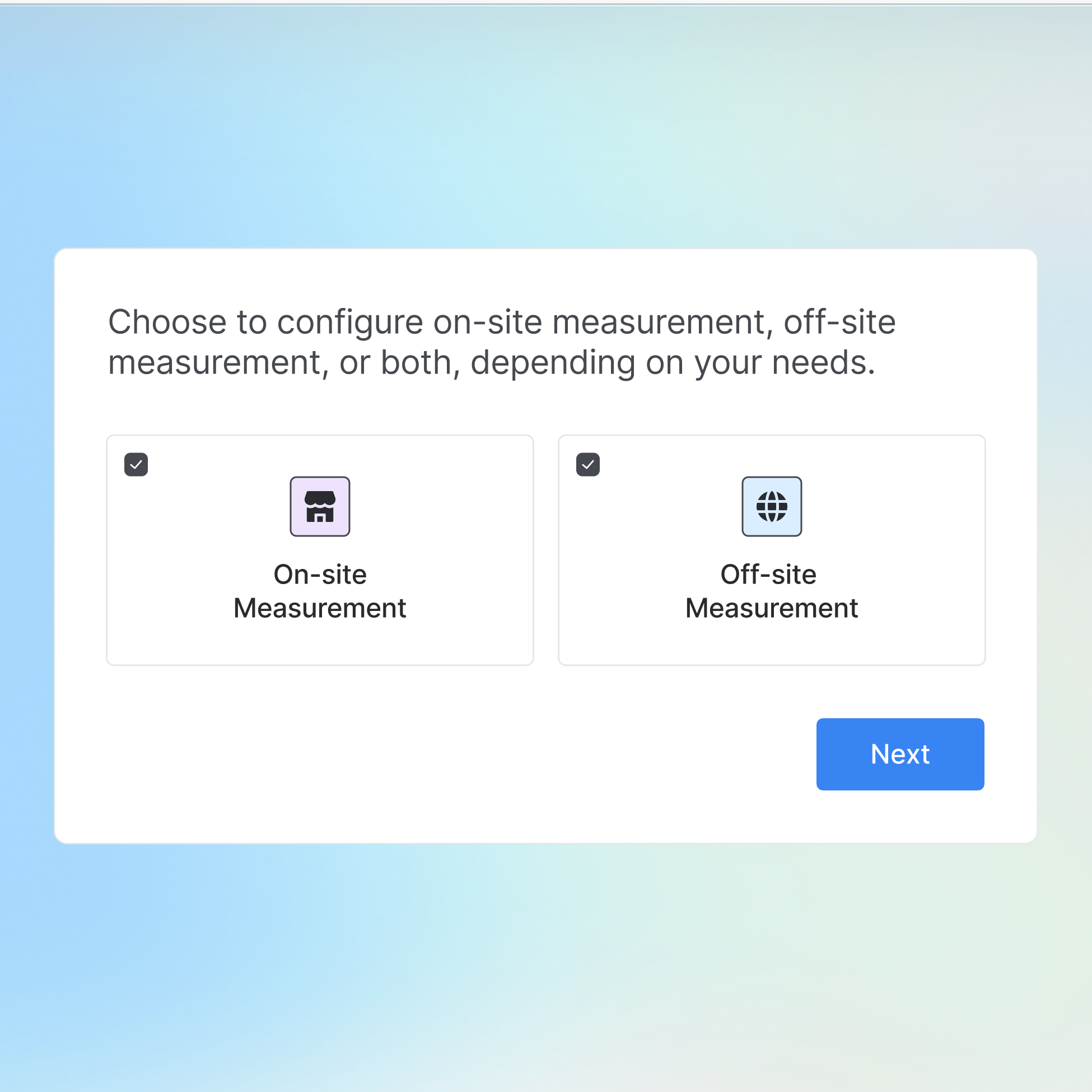Click the "On-site Measurement" label text

320,591
